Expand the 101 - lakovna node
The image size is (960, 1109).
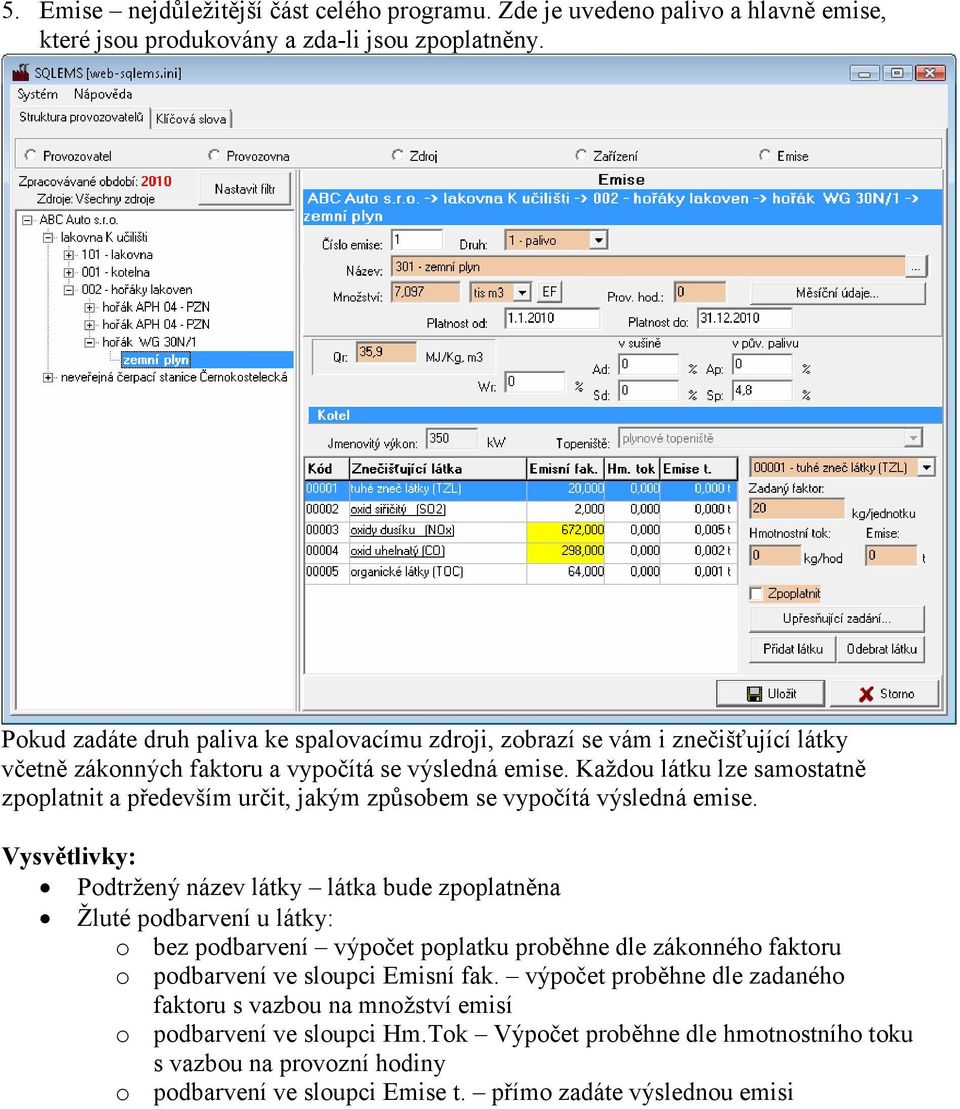(69, 255)
